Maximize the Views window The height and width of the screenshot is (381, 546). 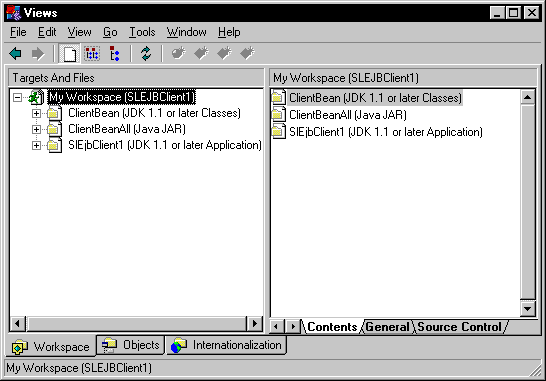pyautogui.click(x=513, y=13)
